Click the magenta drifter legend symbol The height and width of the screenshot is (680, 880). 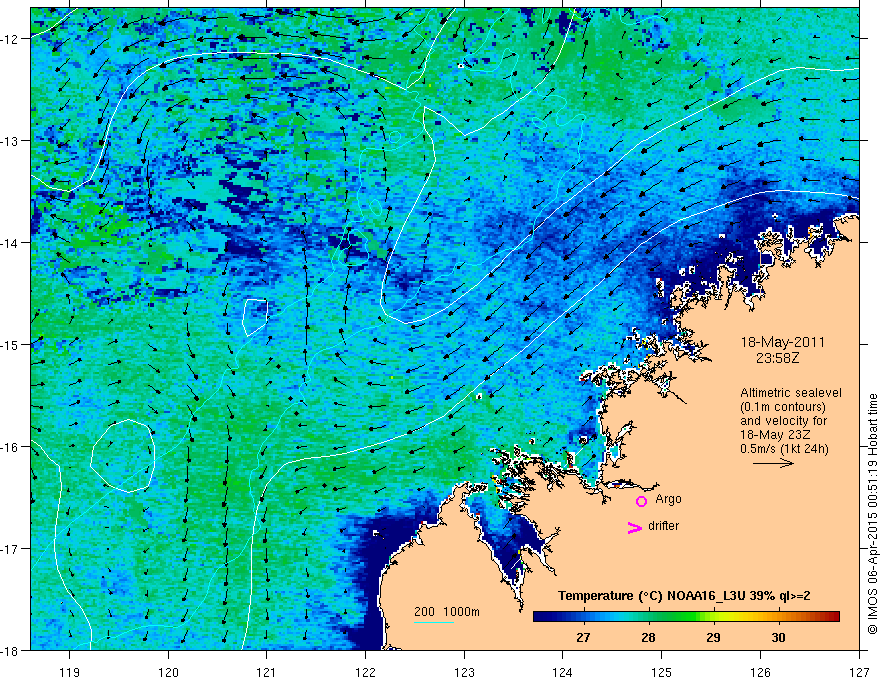634,527
